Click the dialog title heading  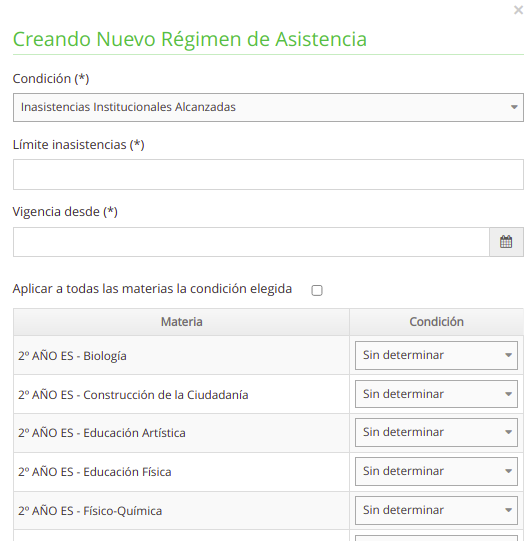click(x=190, y=39)
